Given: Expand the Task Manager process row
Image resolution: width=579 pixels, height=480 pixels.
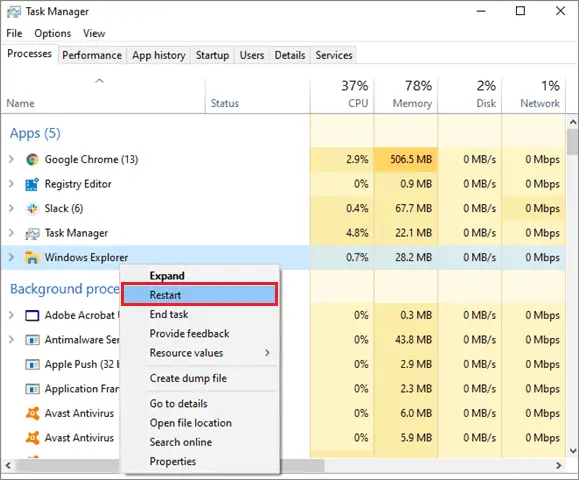Looking at the screenshot, I should pos(11,233).
